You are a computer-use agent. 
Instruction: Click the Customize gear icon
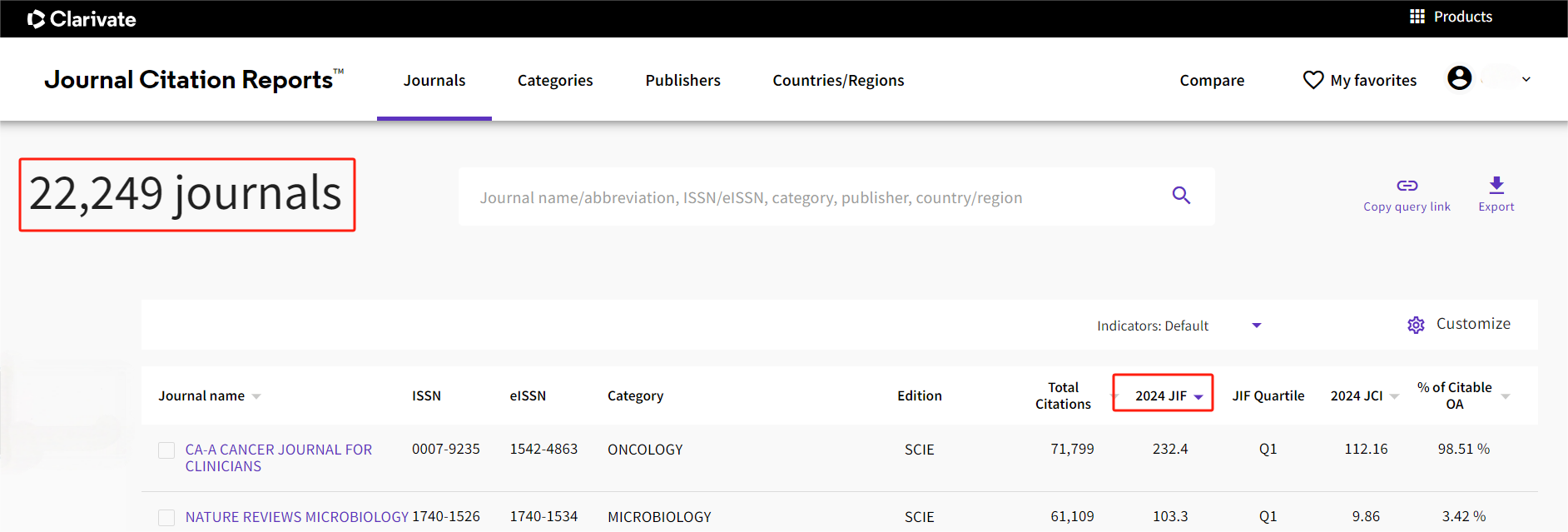(1416, 325)
